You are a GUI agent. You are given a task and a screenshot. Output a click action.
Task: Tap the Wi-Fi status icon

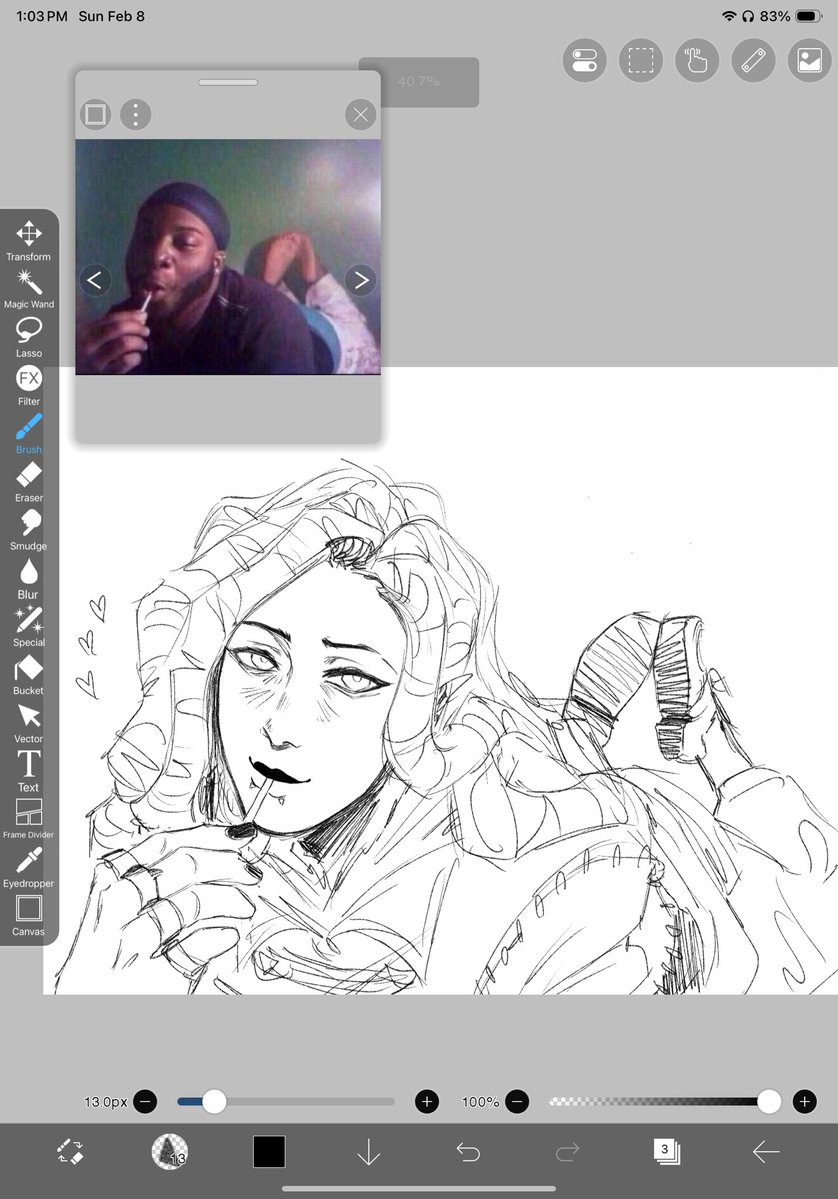click(x=729, y=16)
